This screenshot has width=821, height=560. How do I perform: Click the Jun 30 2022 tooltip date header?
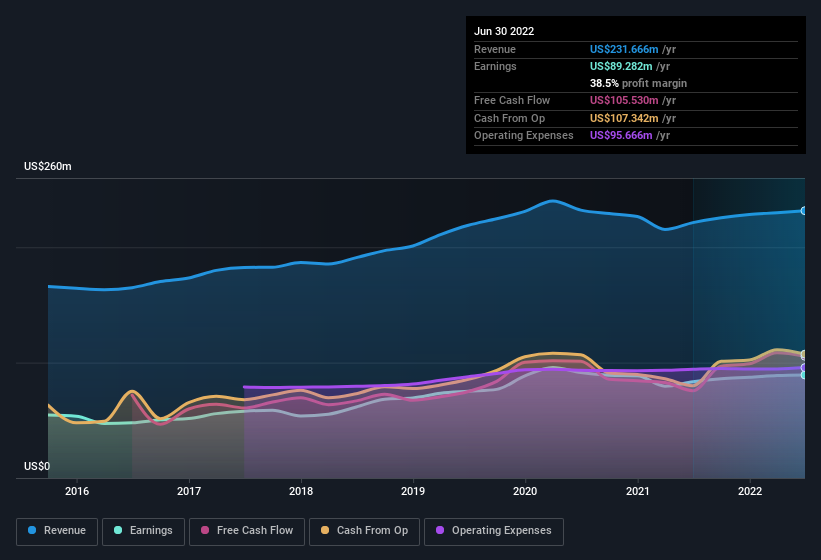tap(504, 31)
